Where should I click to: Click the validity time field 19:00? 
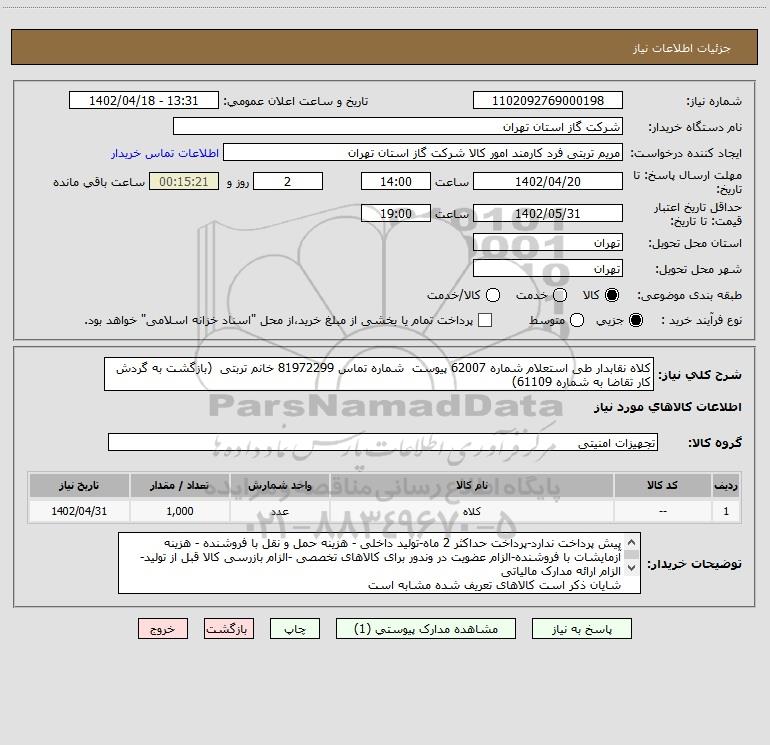(396, 213)
